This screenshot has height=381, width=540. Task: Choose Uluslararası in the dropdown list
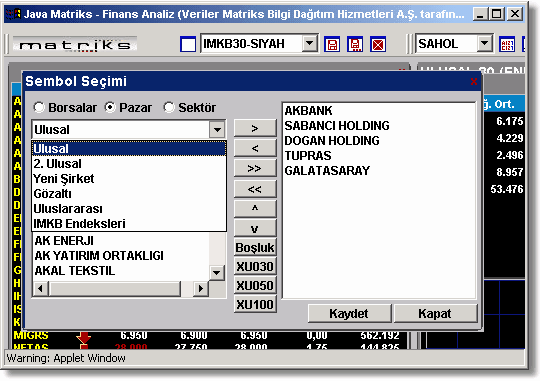(x=129, y=209)
